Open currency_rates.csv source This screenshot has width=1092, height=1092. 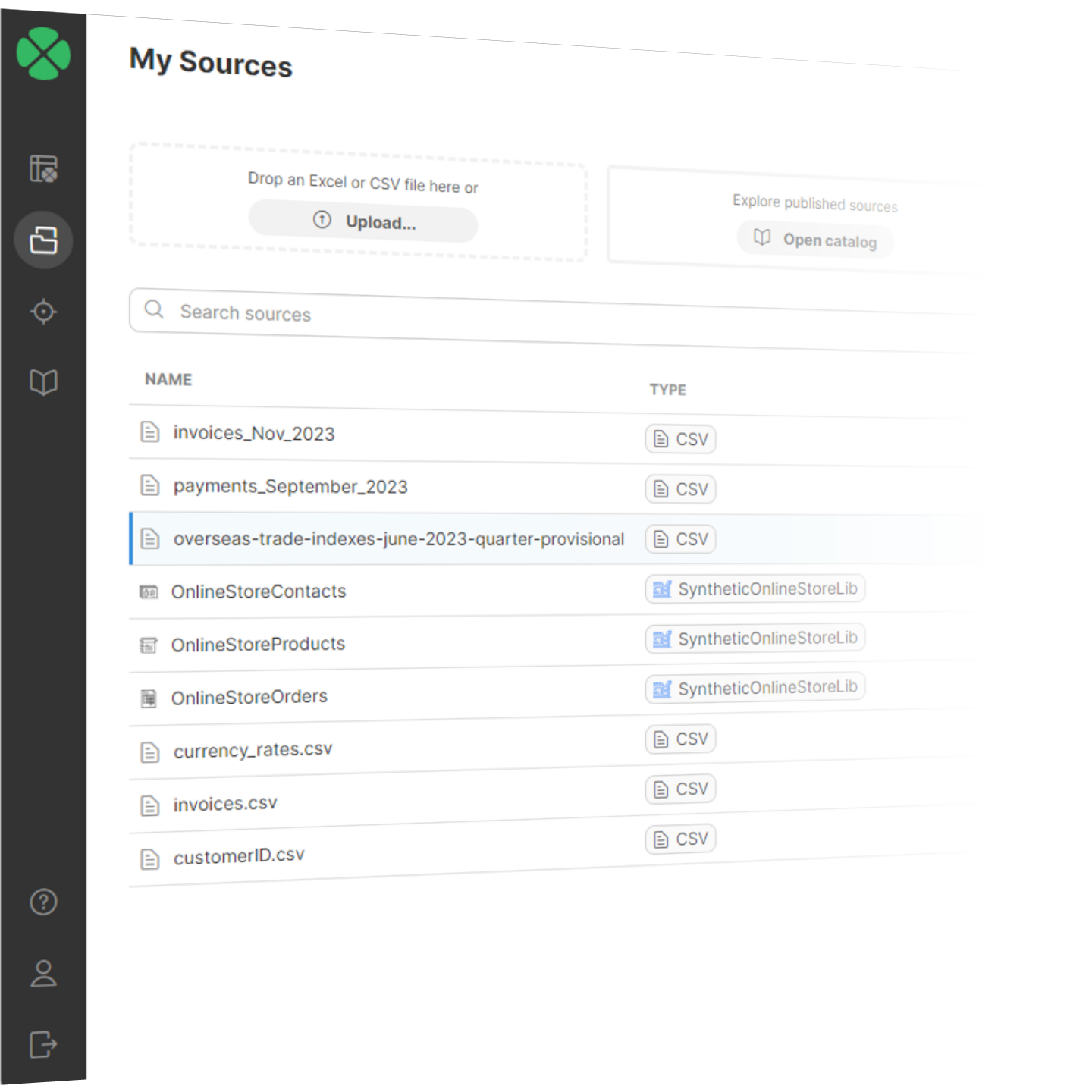253,750
